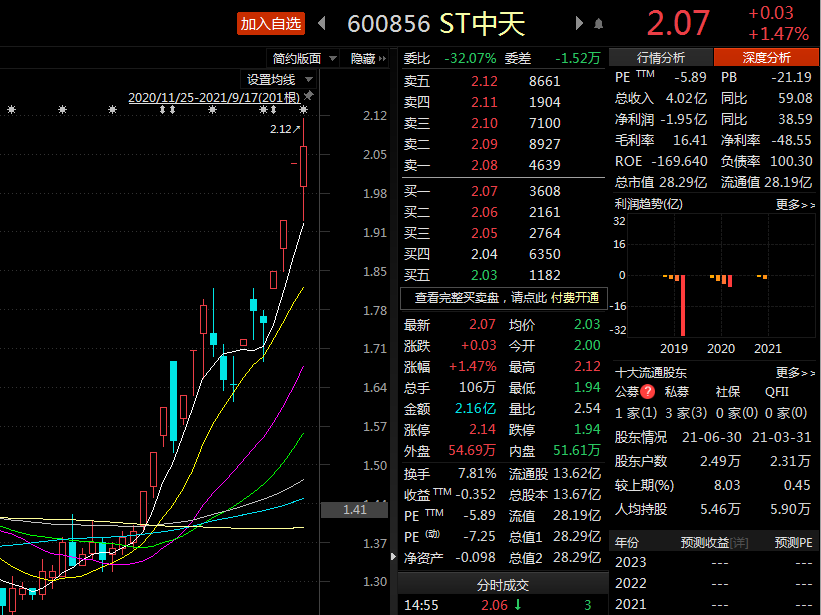The width and height of the screenshot is (821, 615).
Task: Click 委比 value -32.07%
Action: 470,58
